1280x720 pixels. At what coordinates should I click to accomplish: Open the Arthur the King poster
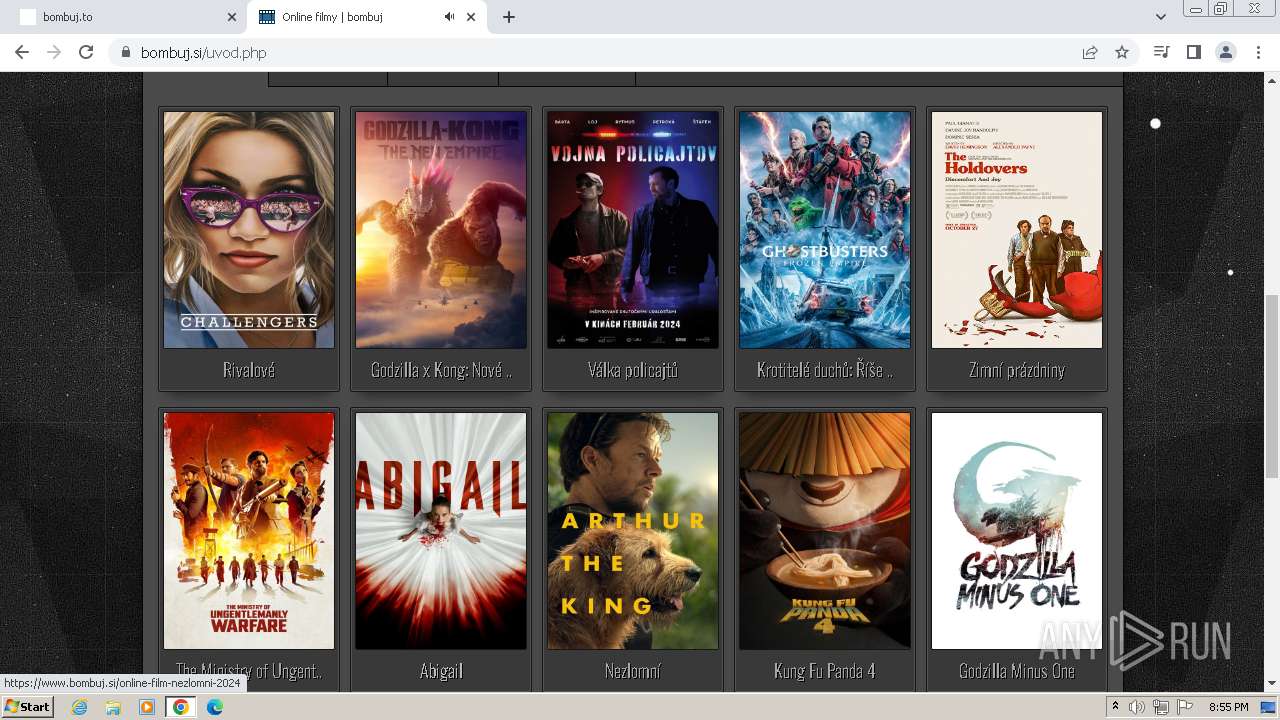tap(633, 531)
